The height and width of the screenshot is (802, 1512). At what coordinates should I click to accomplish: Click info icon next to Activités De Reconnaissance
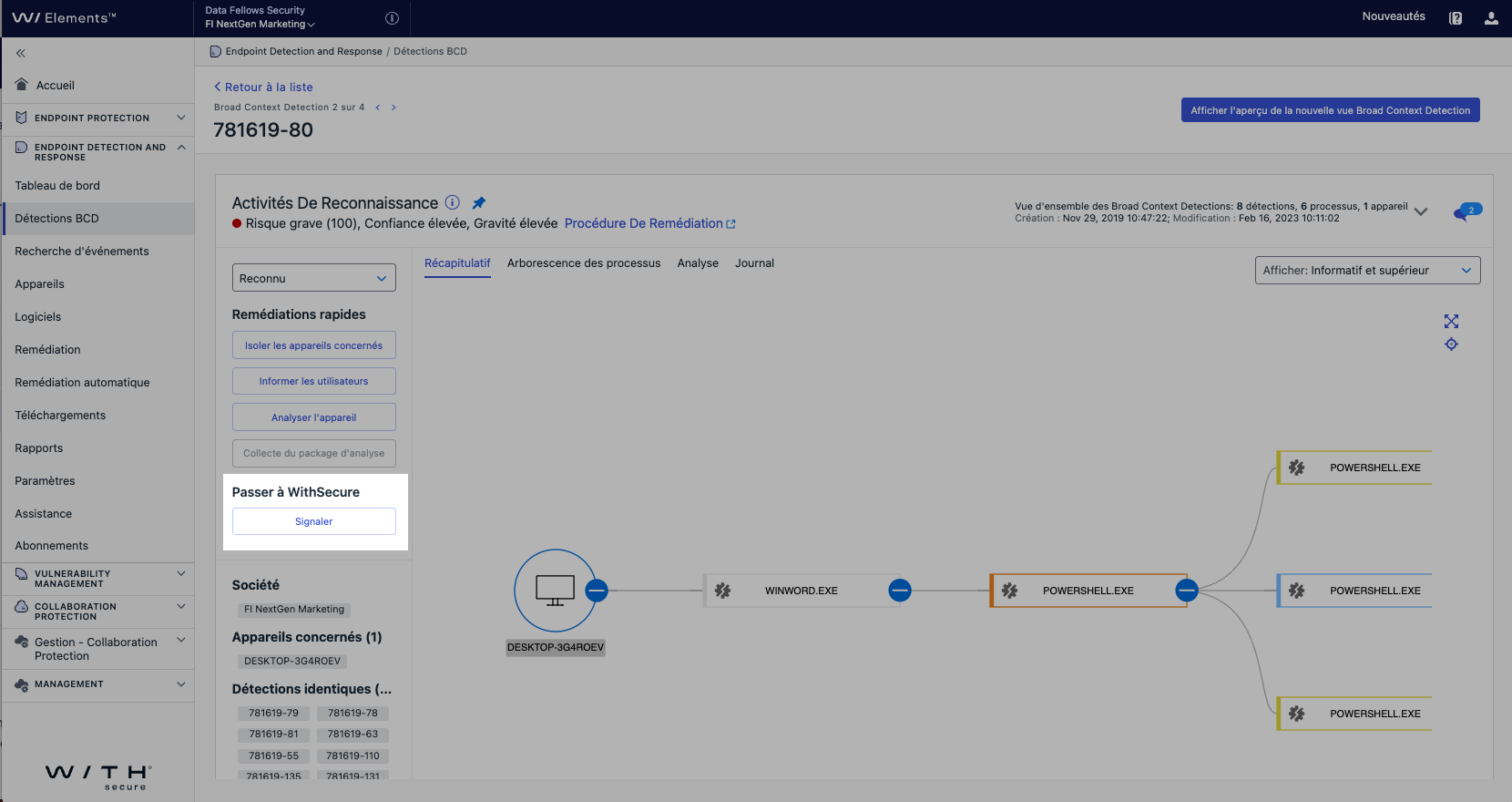[452, 202]
